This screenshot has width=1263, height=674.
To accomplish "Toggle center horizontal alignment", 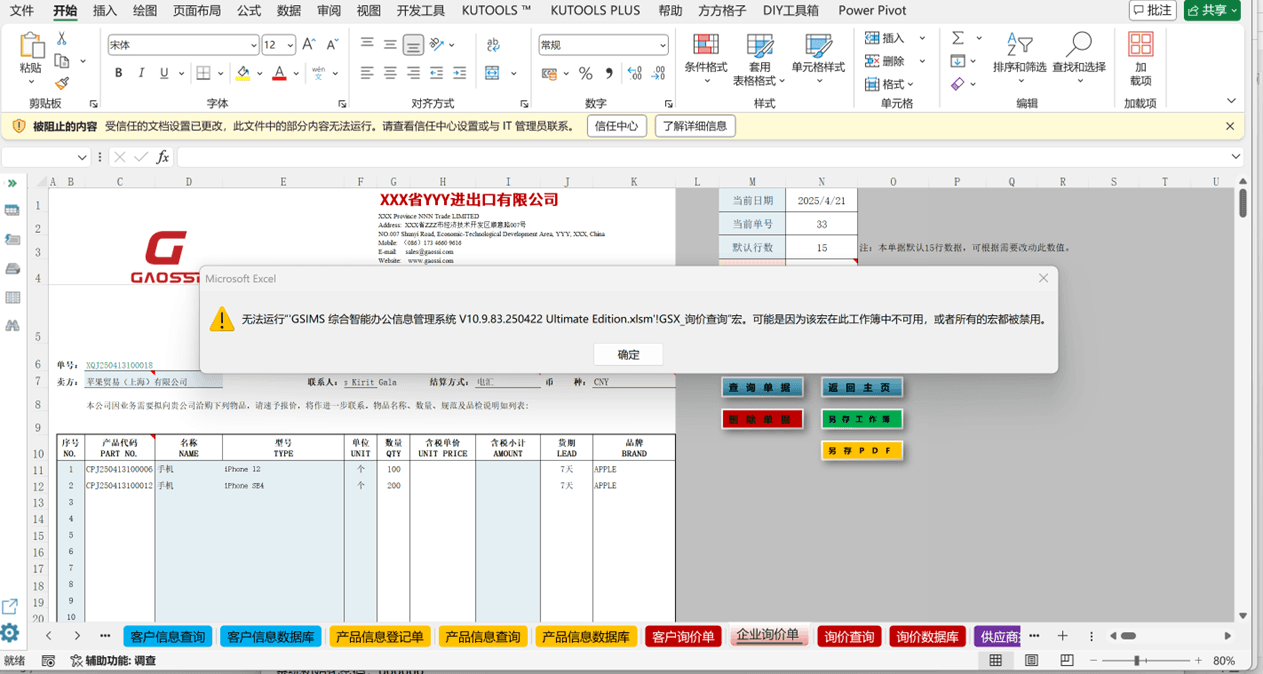I will (x=390, y=73).
